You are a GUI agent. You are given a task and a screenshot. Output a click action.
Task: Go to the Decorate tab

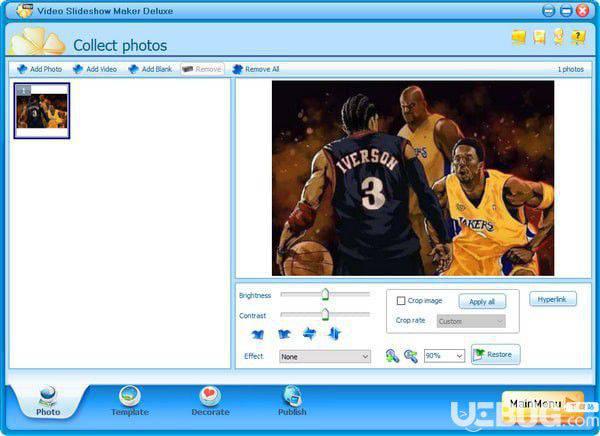pyautogui.click(x=210, y=401)
